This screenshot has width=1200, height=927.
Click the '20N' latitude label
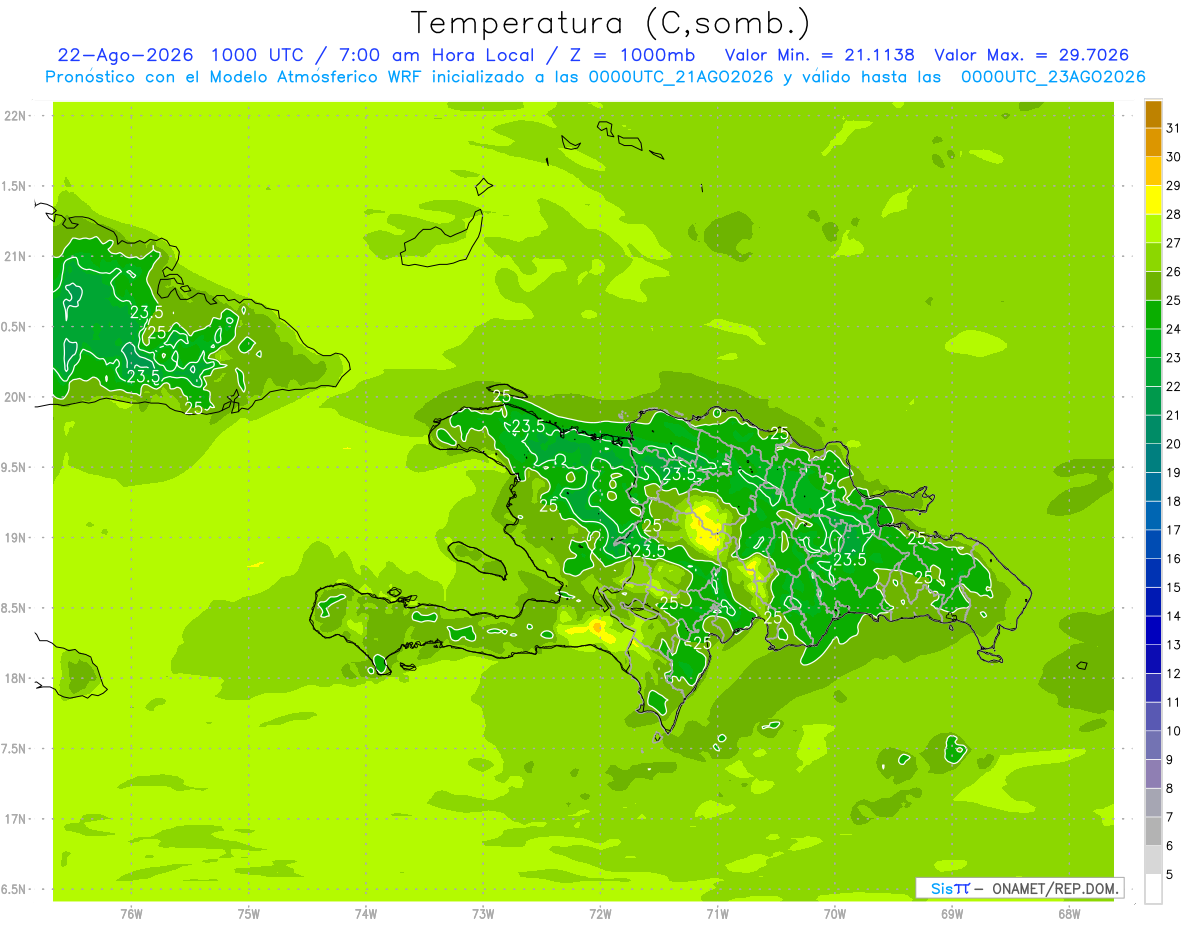click(15, 397)
